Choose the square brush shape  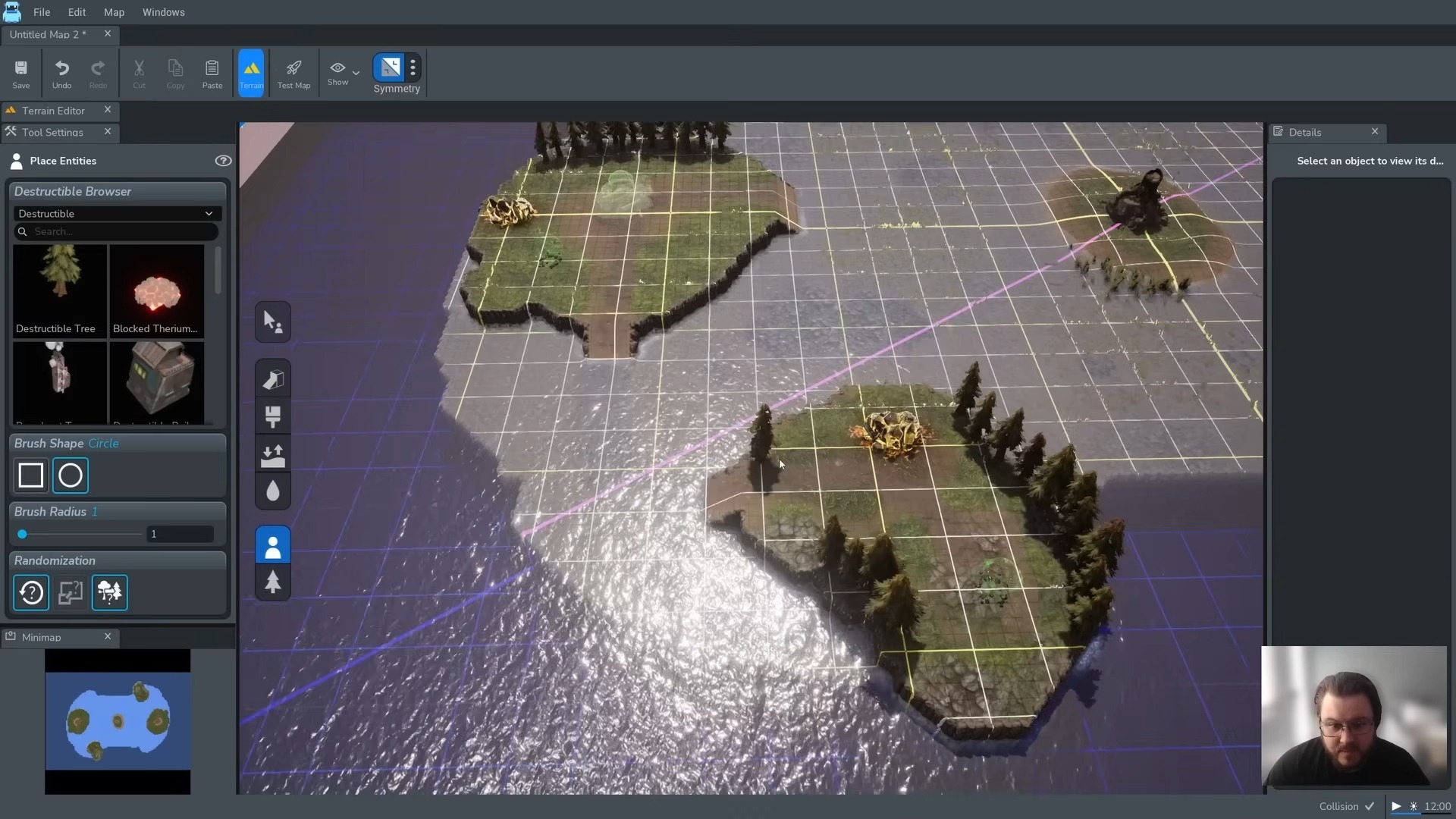pyautogui.click(x=31, y=475)
